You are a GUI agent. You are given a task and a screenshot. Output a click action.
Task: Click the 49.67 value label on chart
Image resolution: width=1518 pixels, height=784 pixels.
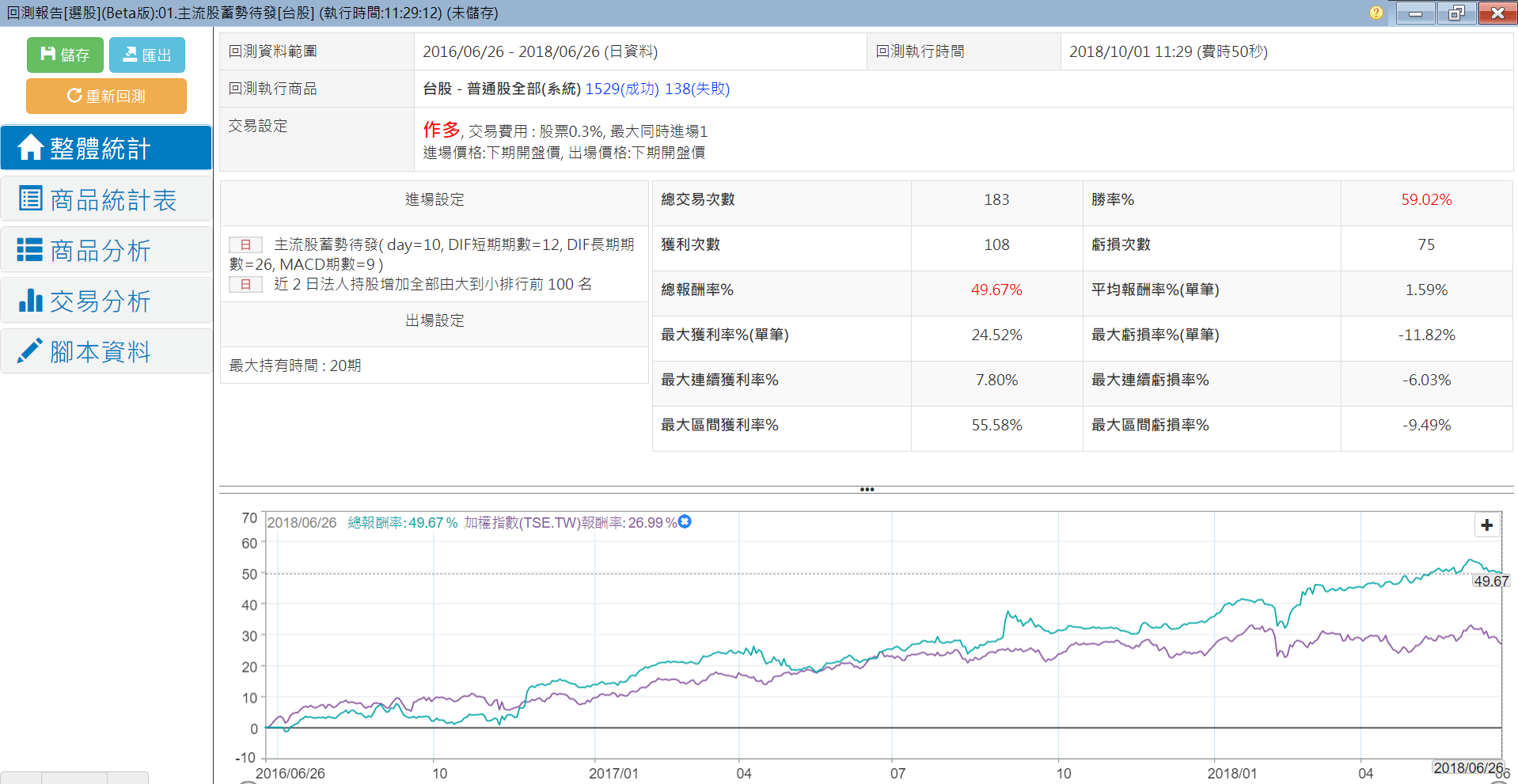1490,581
